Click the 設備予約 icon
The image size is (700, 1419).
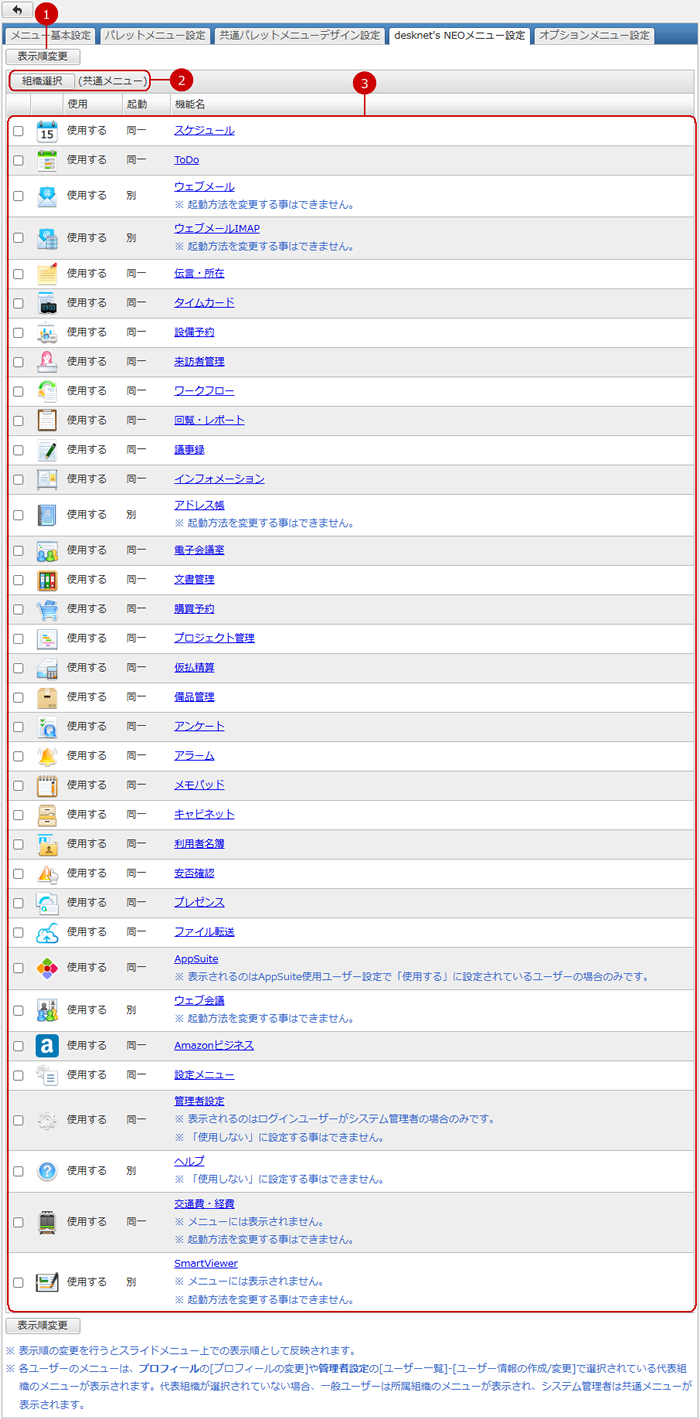46,332
